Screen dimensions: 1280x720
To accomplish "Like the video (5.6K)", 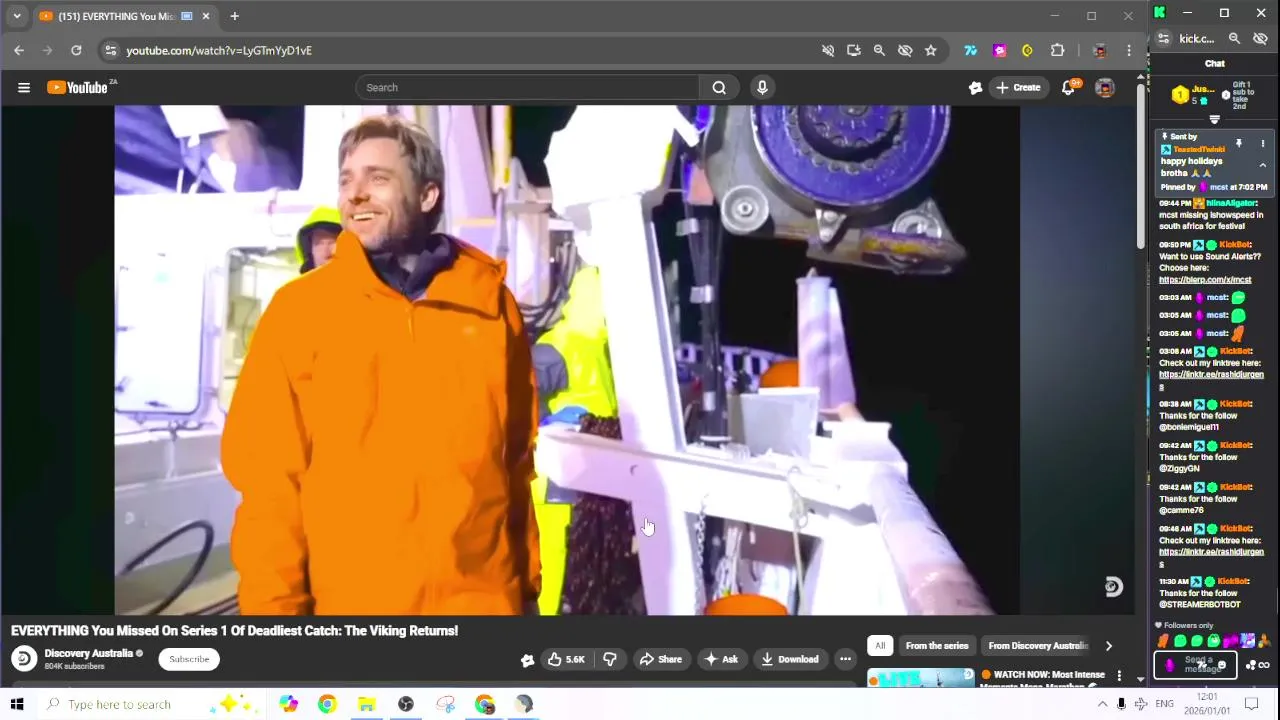I will tap(566, 659).
